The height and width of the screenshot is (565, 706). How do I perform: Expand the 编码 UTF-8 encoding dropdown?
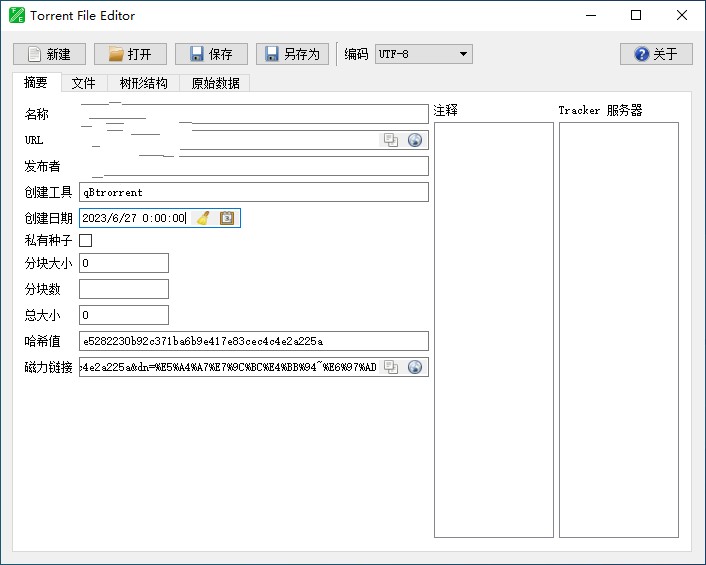(424, 54)
